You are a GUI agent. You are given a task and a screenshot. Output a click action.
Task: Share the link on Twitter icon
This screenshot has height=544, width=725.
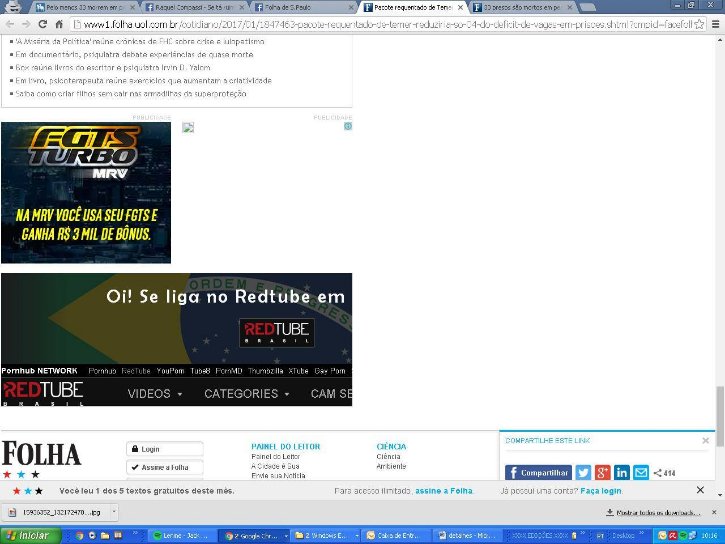tap(583, 472)
